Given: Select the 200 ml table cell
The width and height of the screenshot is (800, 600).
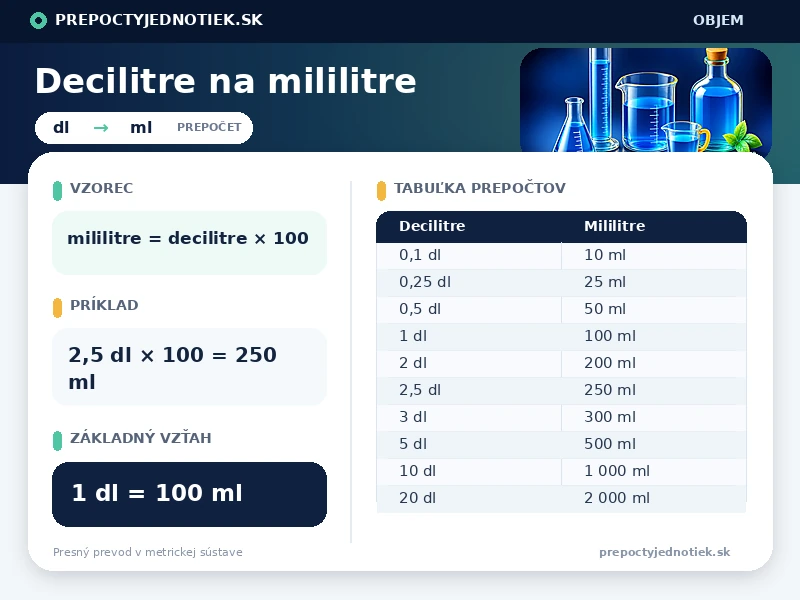Looking at the screenshot, I should click(654, 363).
